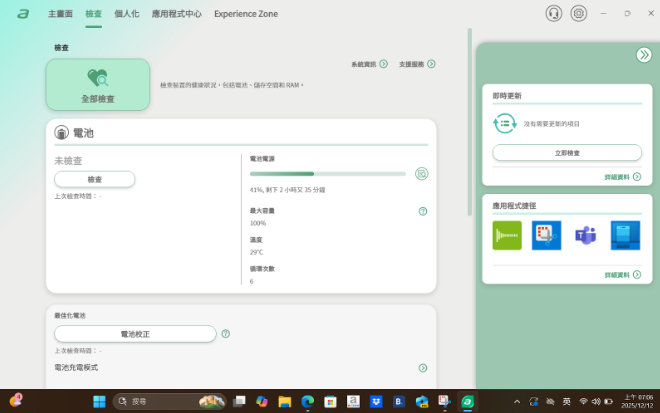This screenshot has height=413, width=660.
Task: Open Microsoft Edge from the taskbar
Action: [x=307, y=401]
